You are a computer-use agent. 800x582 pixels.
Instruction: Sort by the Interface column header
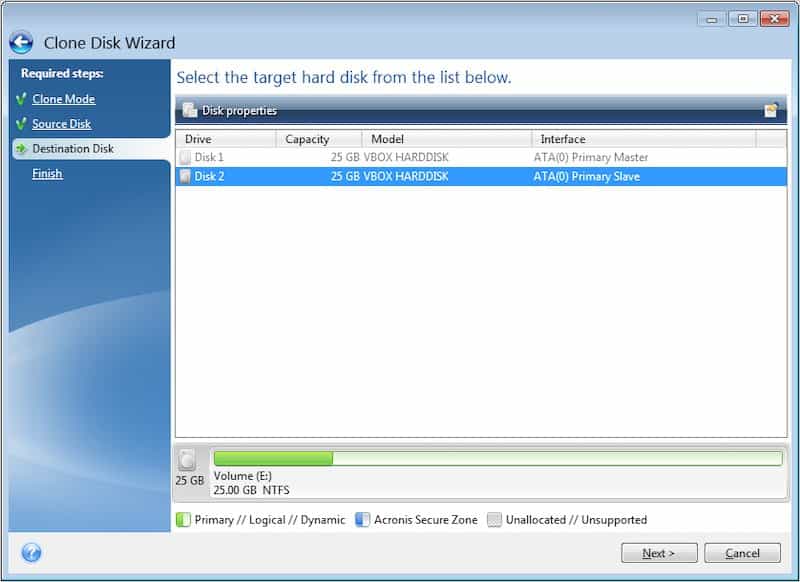tap(644, 139)
